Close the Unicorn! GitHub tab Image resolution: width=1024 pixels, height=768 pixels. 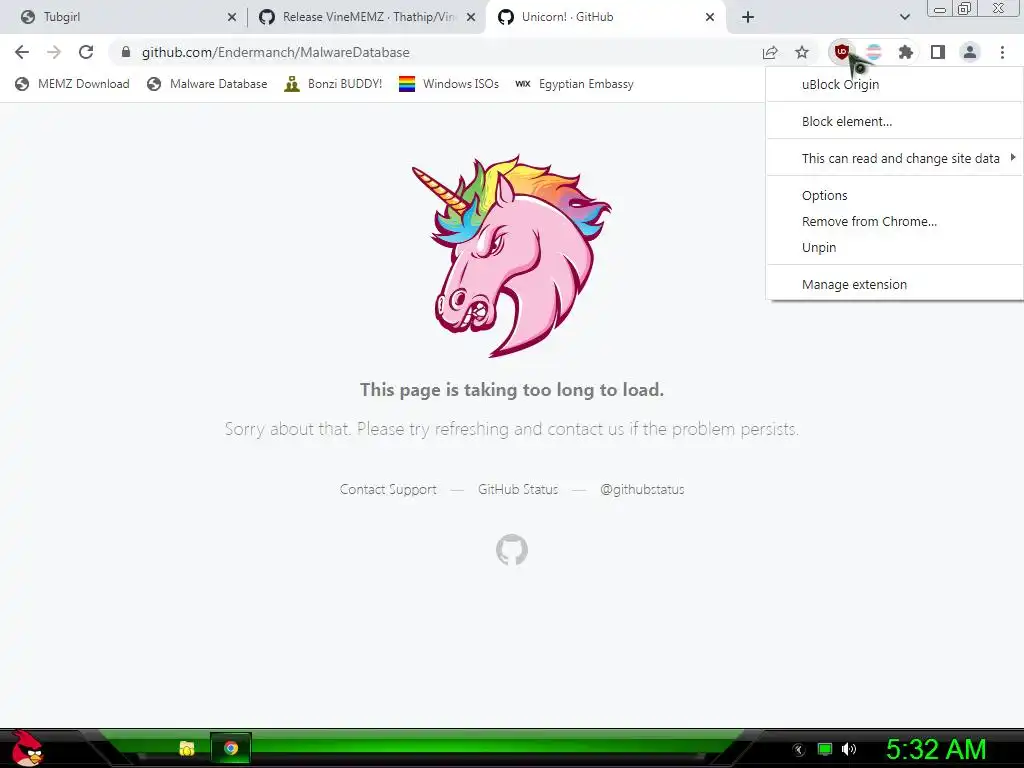710,17
